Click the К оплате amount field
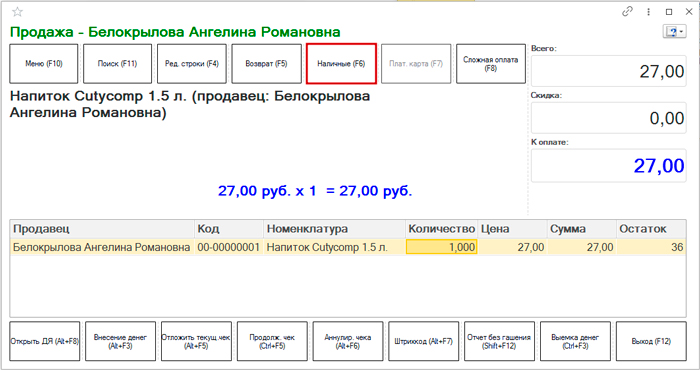The width and height of the screenshot is (700, 370). coord(608,166)
